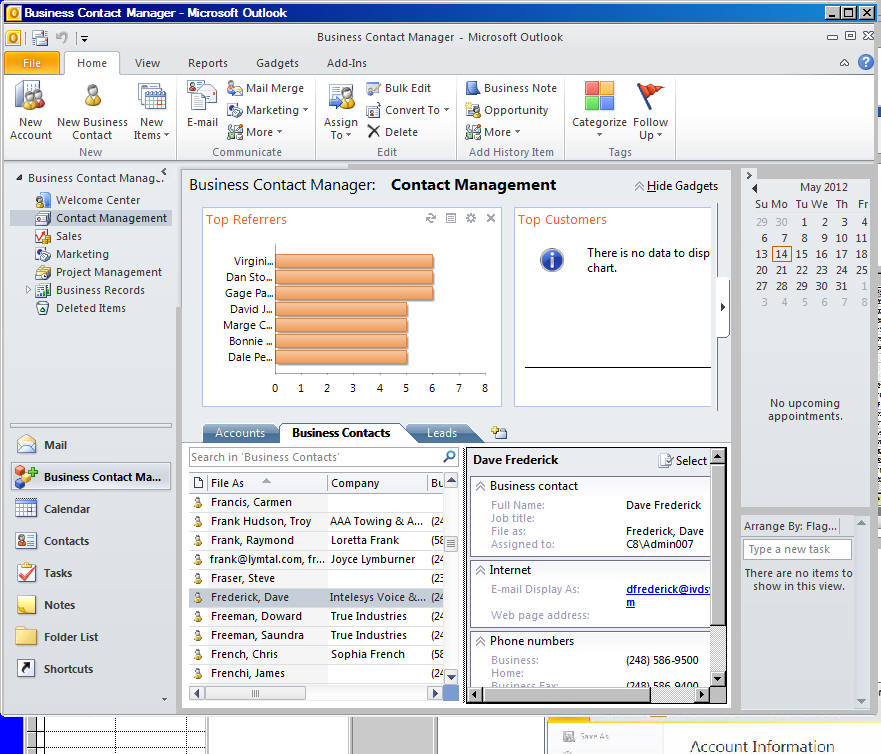Image resolution: width=881 pixels, height=754 pixels.
Task: Click Send/Receive quick access icon
Action: click(40, 38)
